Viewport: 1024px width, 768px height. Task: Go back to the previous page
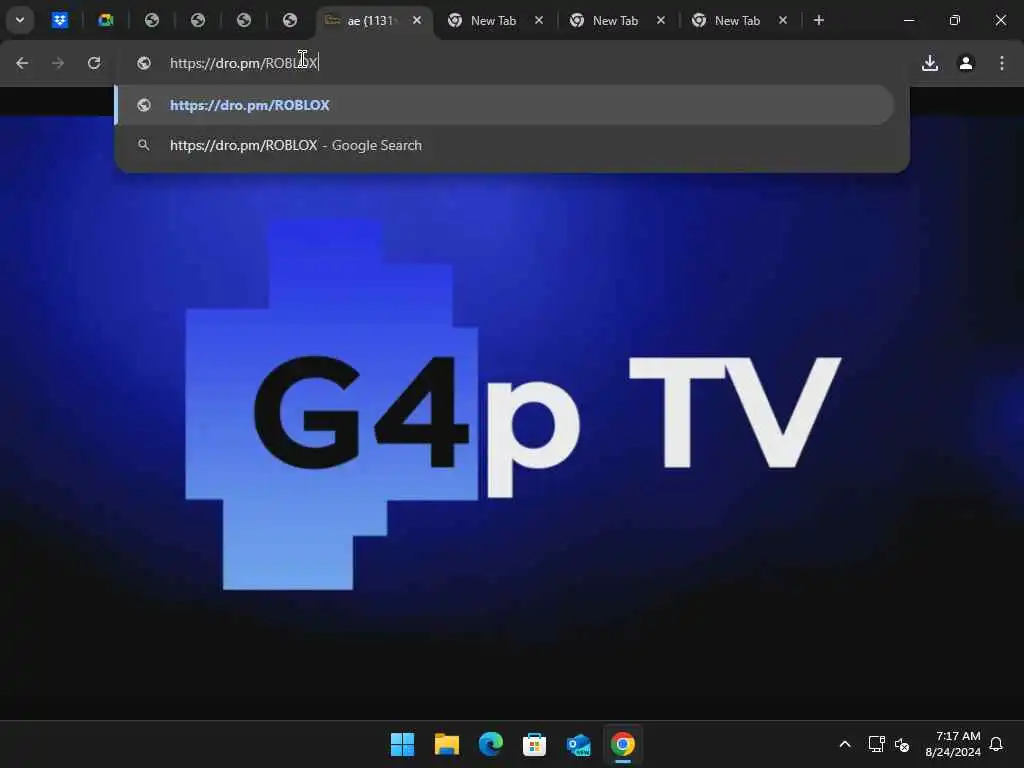click(22, 63)
